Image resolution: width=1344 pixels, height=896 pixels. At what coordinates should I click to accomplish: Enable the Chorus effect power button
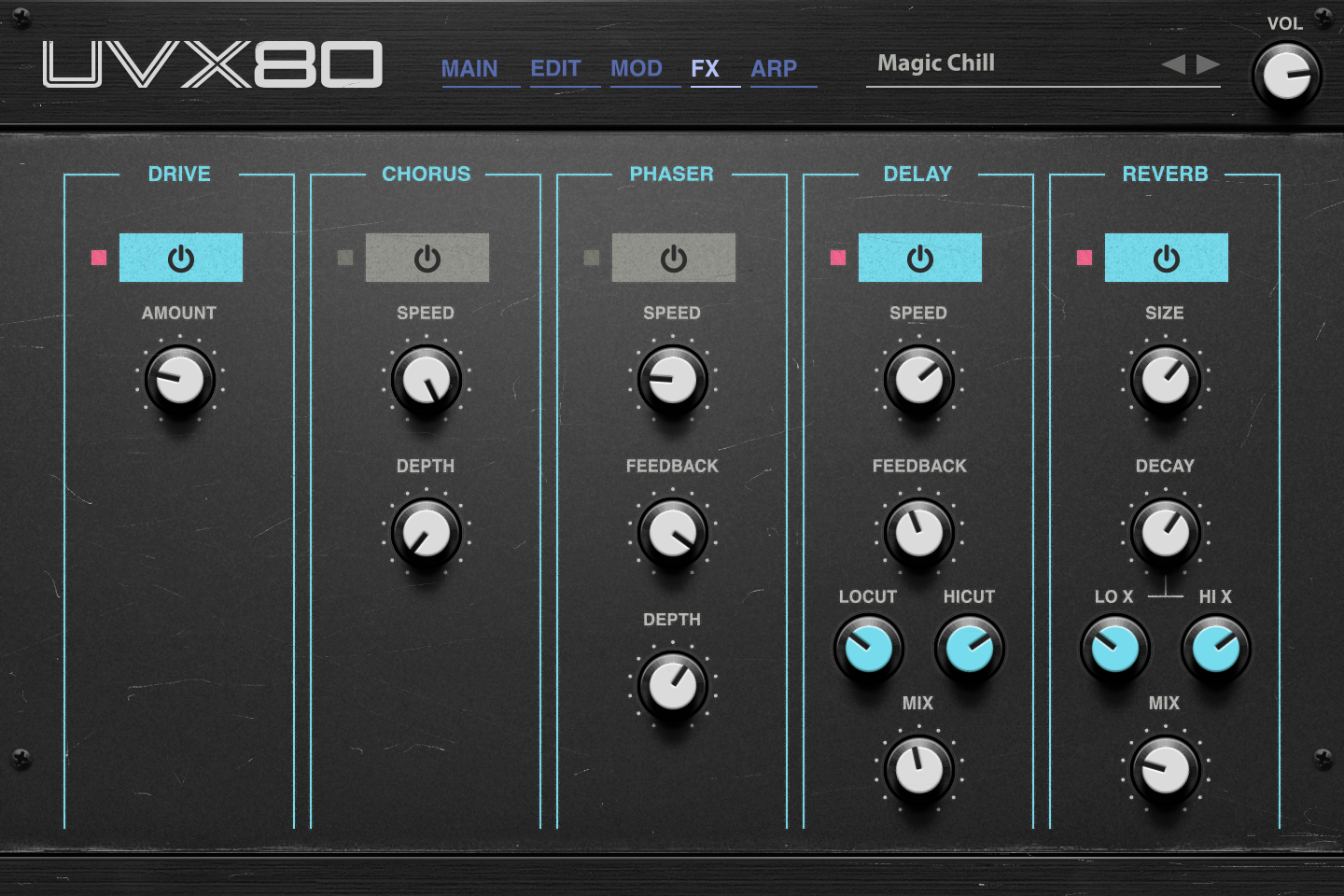click(427, 258)
